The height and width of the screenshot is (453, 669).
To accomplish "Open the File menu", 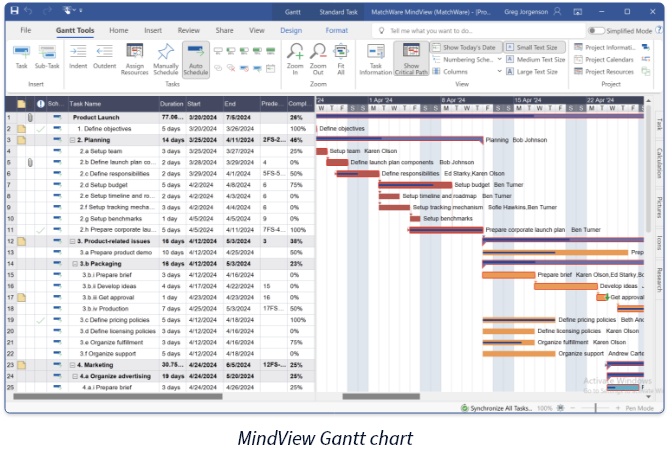I will (x=26, y=30).
